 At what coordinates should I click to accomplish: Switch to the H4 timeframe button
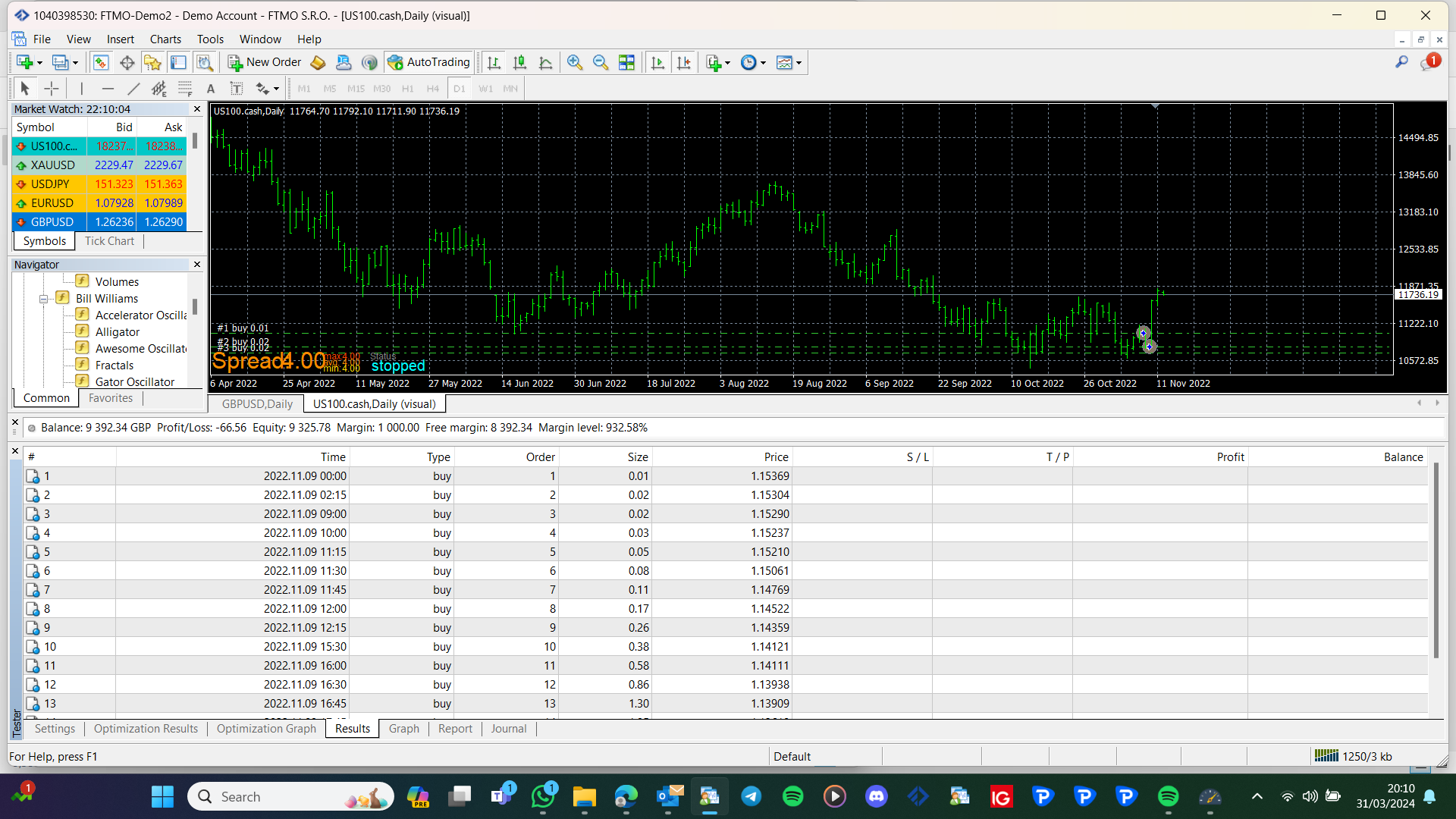pyautogui.click(x=432, y=89)
